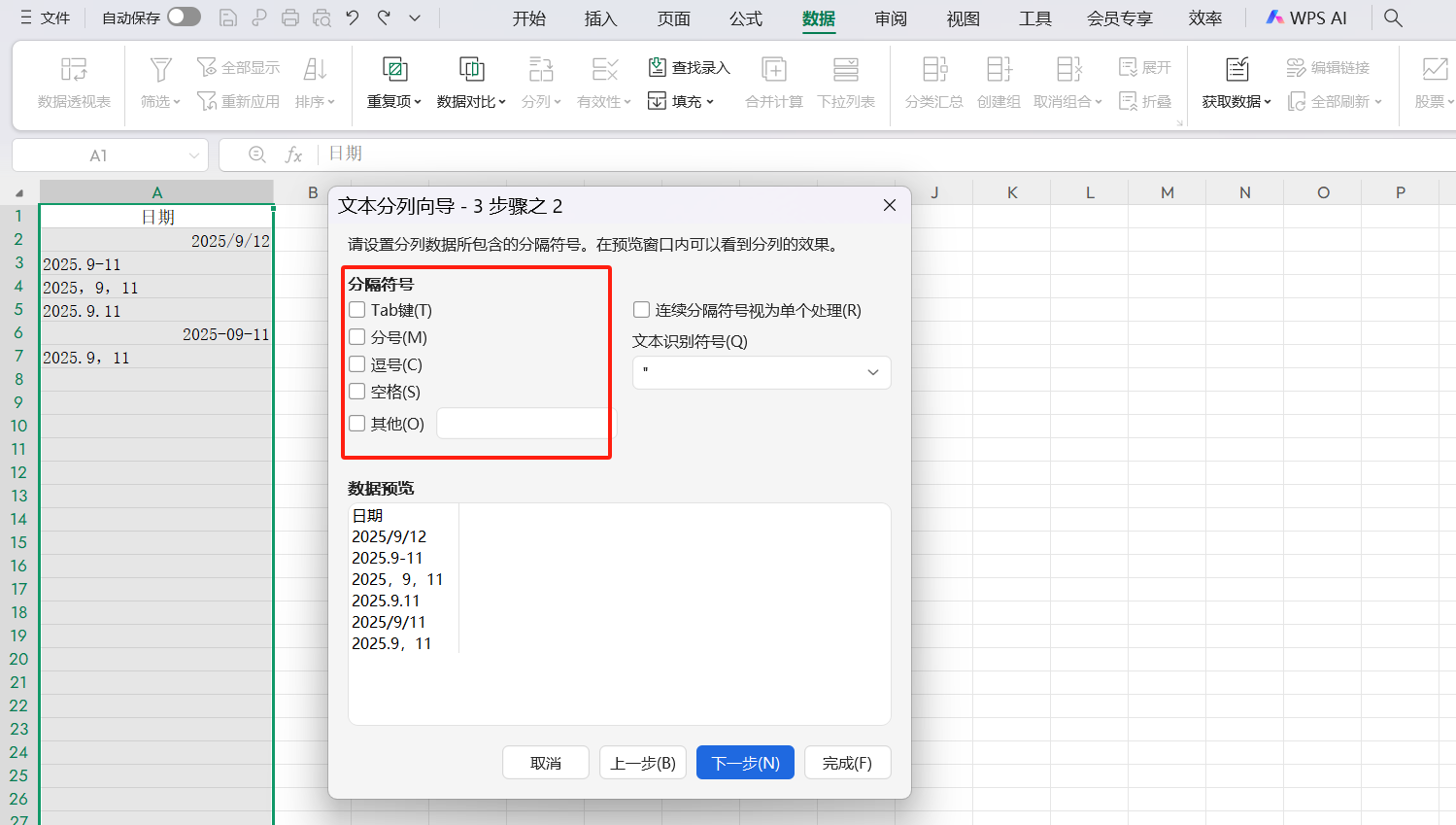This screenshot has width=1456, height=825.
Task: Open search with the magnifier icon
Action: [1393, 17]
